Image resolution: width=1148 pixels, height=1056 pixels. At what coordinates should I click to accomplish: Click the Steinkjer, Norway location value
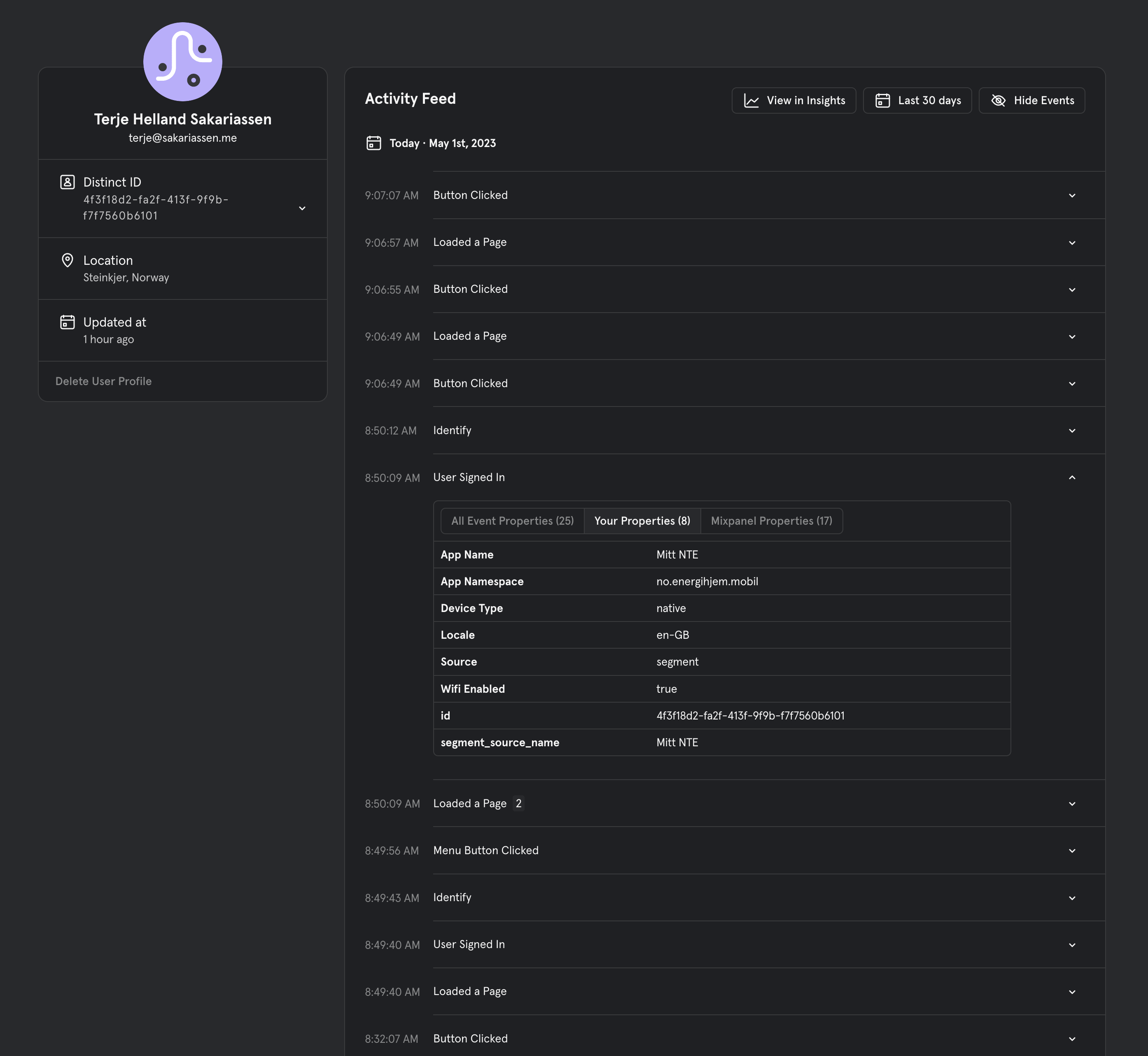coord(126,278)
